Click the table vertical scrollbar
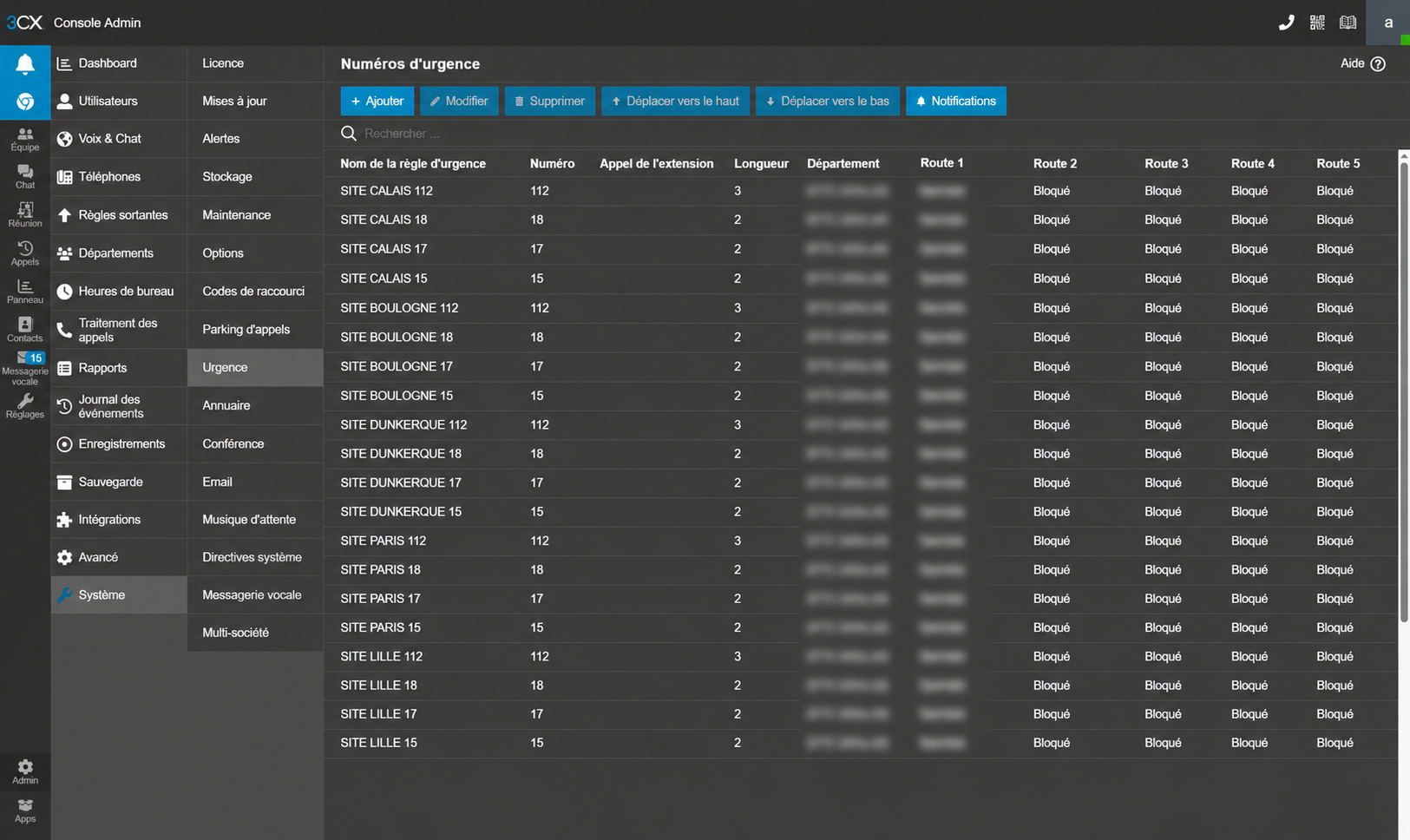This screenshot has width=1410, height=840. (x=1404, y=390)
